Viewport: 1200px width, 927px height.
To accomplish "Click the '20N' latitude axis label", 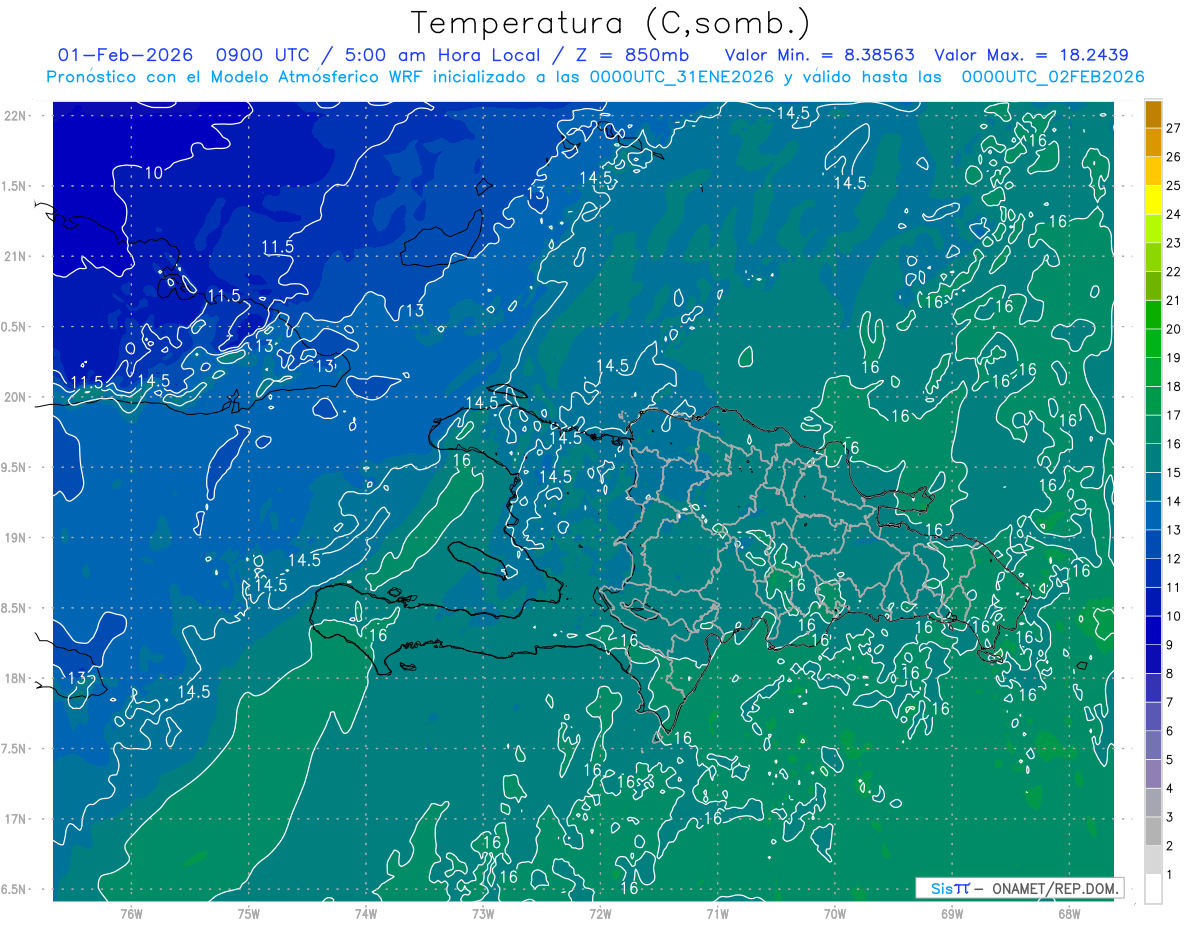I will click(14, 397).
